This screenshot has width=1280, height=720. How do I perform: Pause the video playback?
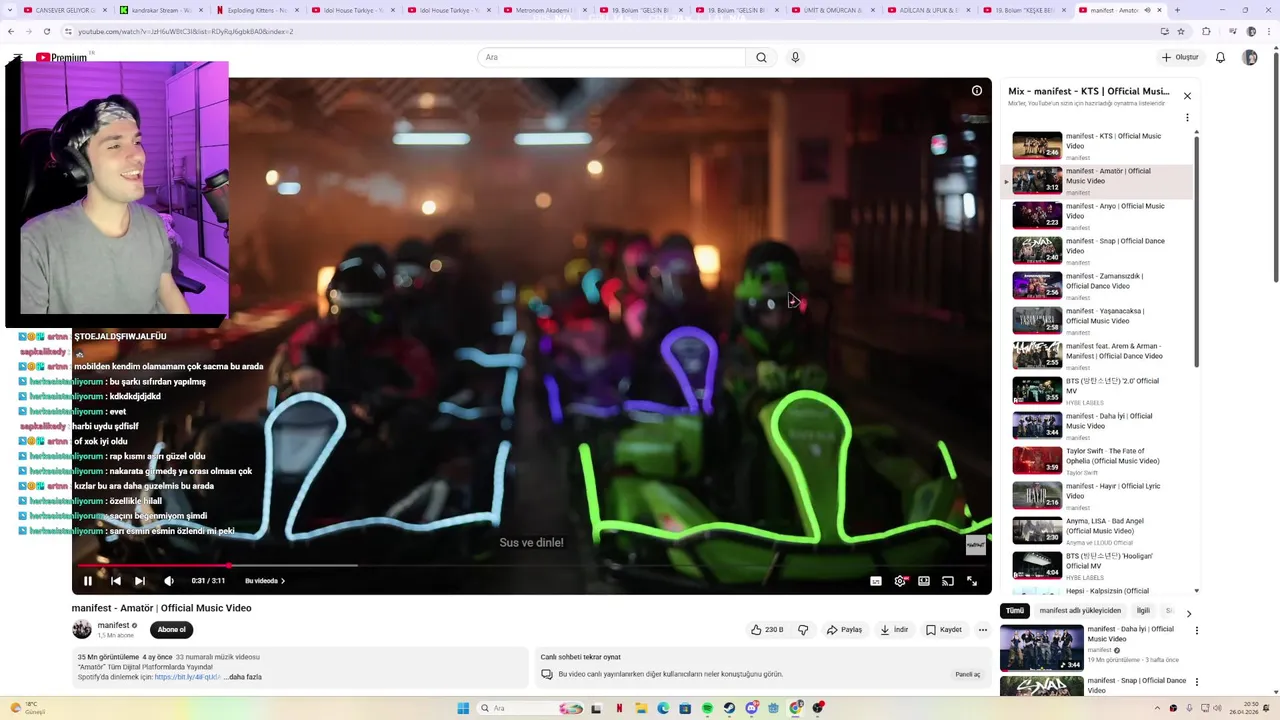click(88, 581)
